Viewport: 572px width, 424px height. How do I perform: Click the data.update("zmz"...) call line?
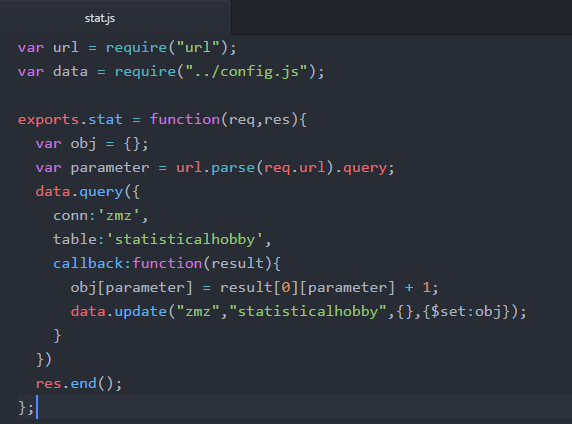click(x=298, y=312)
